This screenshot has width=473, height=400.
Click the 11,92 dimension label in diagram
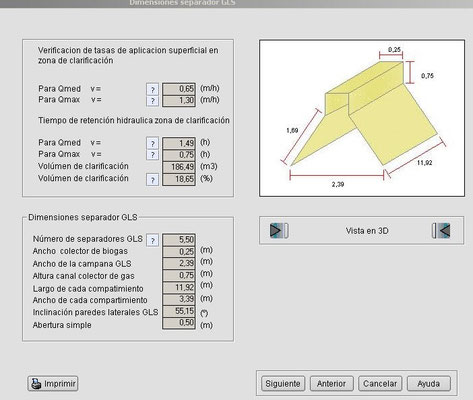(x=424, y=163)
